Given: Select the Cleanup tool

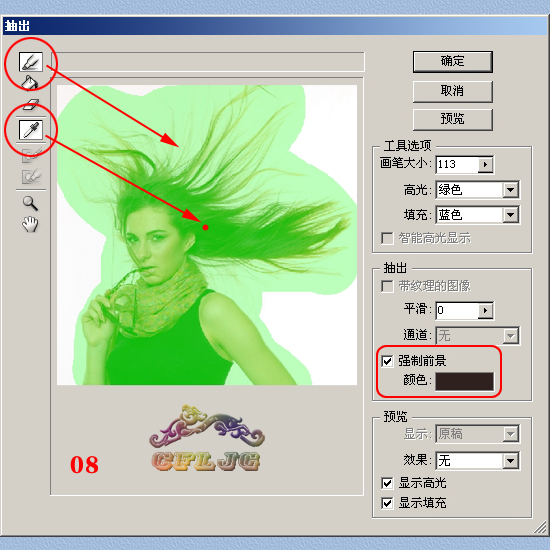Looking at the screenshot, I should [x=31, y=155].
